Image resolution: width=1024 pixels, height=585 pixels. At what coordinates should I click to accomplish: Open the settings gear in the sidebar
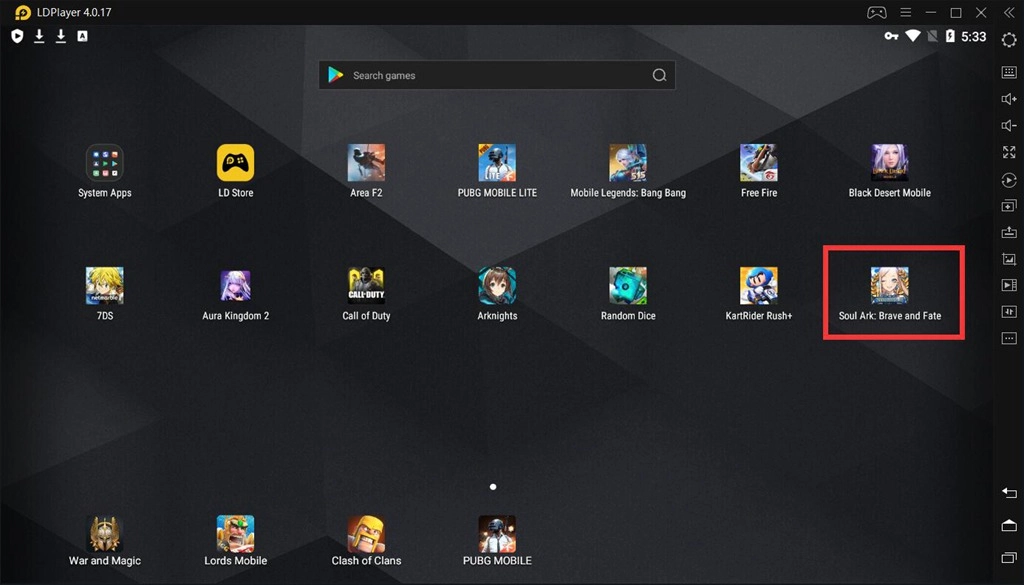click(1009, 40)
